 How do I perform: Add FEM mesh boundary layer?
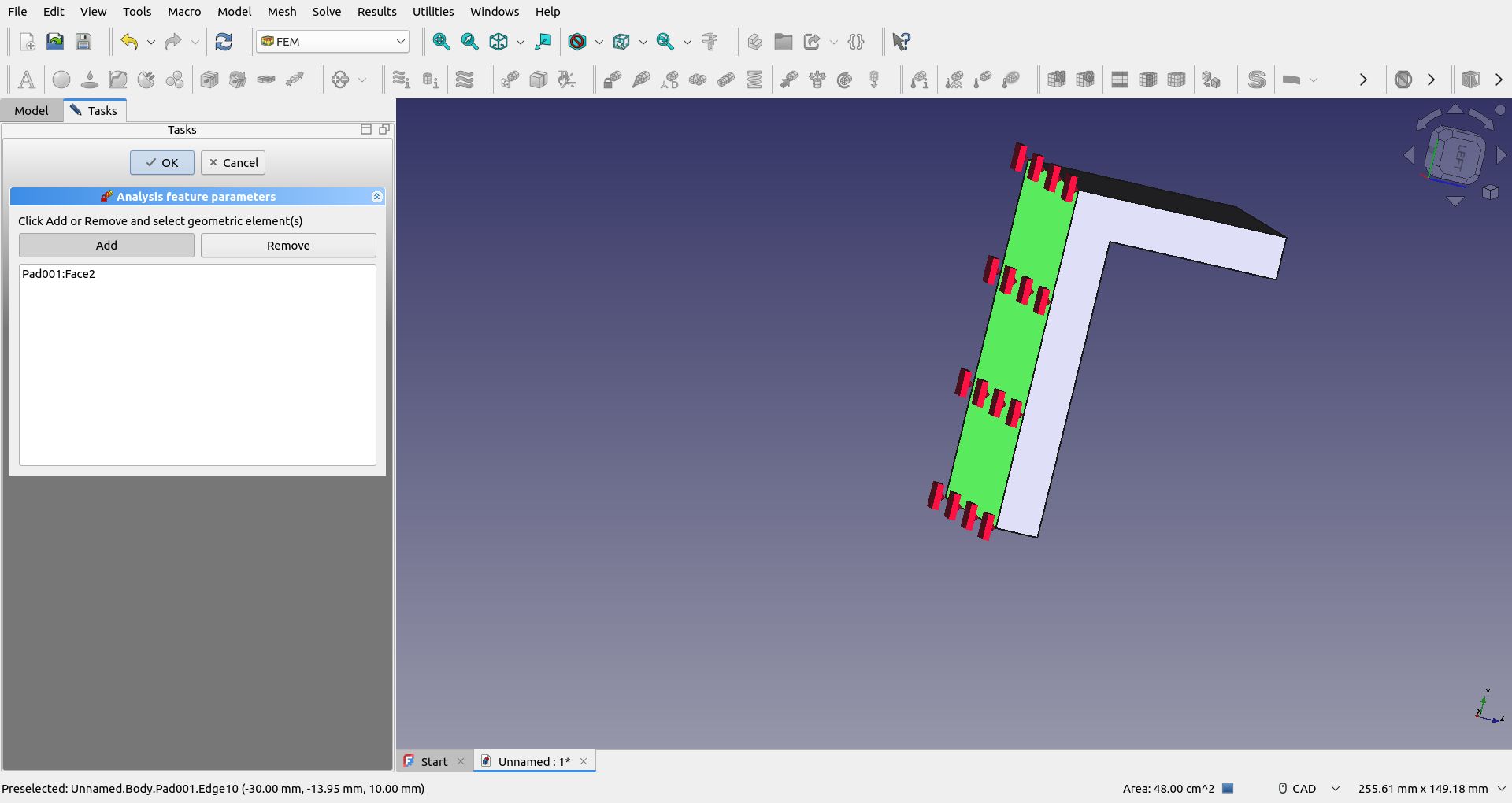tap(1120, 80)
